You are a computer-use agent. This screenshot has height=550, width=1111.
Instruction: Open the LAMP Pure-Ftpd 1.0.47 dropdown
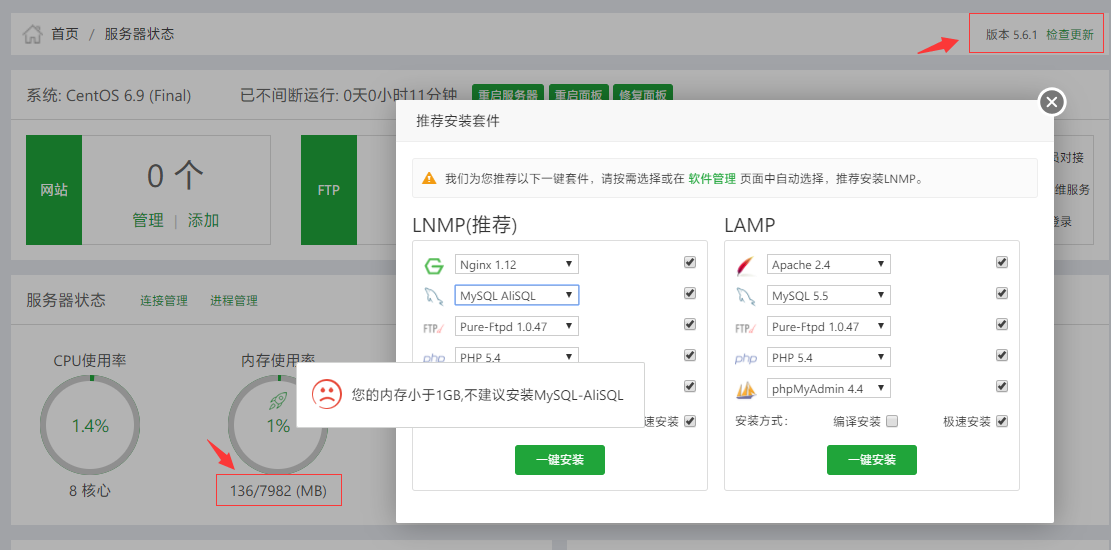click(828, 327)
